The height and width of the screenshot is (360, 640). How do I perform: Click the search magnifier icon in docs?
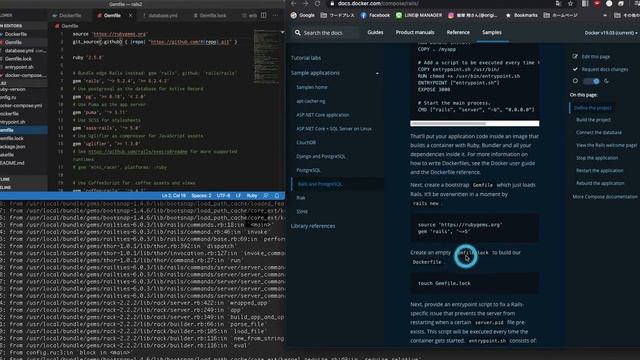pos(298,33)
